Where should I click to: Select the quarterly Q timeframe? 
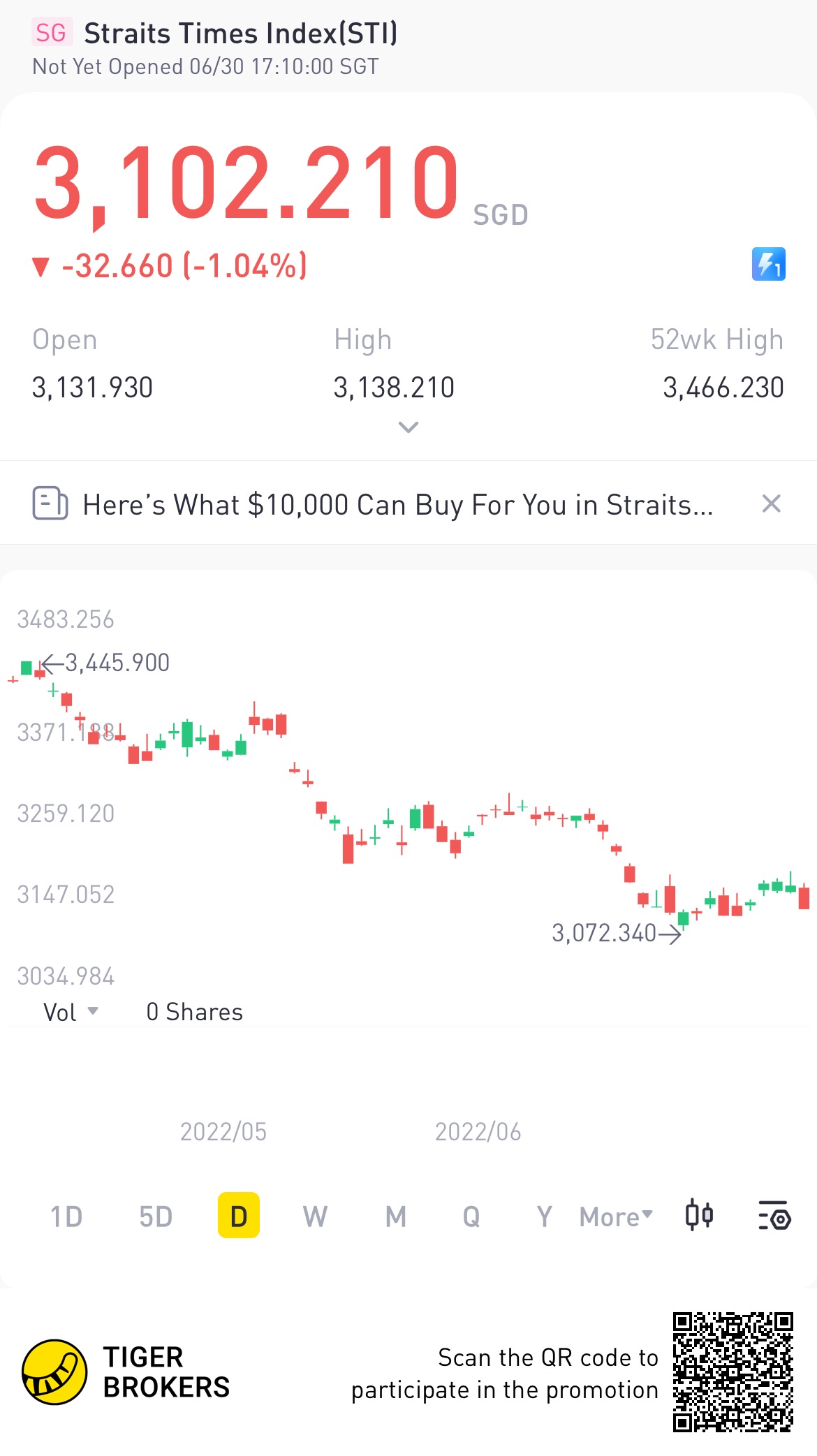[x=471, y=1217]
